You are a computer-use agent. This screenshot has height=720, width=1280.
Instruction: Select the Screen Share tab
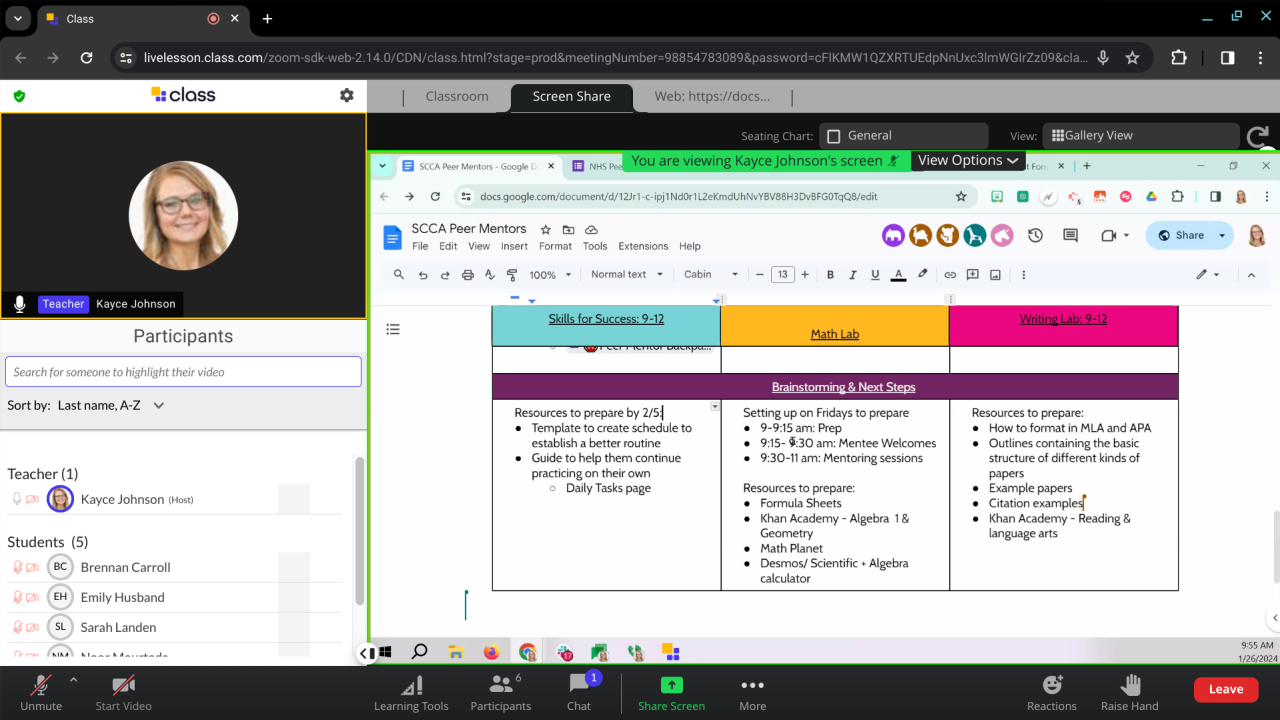[571, 97]
